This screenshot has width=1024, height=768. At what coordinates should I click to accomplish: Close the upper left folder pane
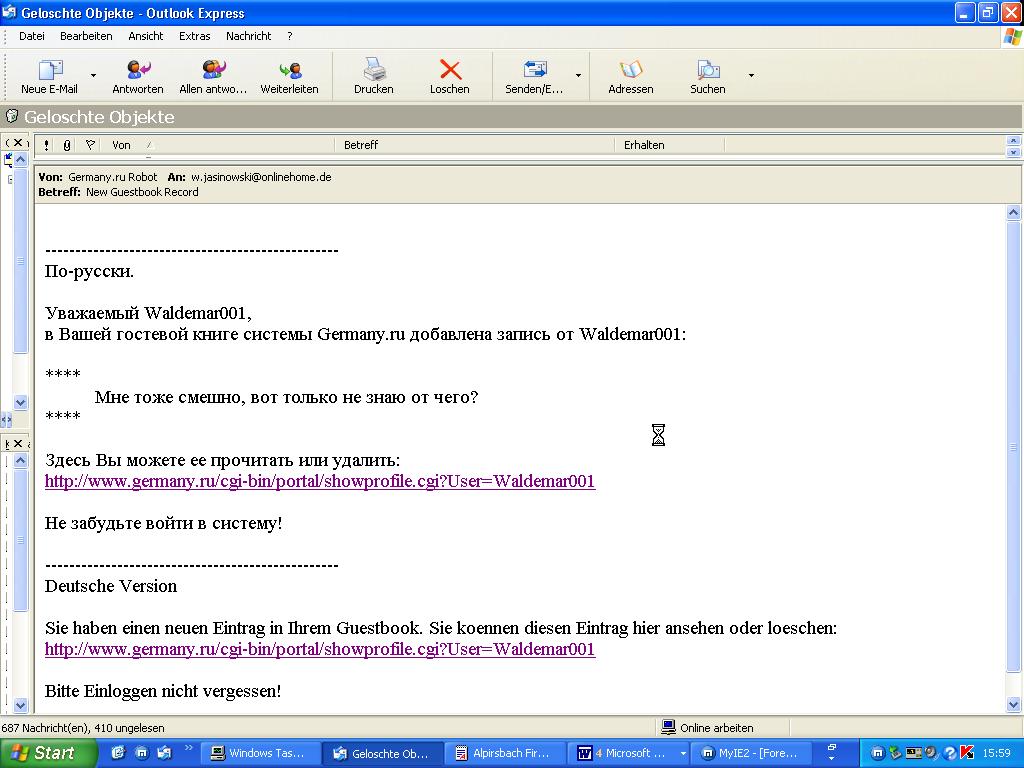(x=18, y=142)
